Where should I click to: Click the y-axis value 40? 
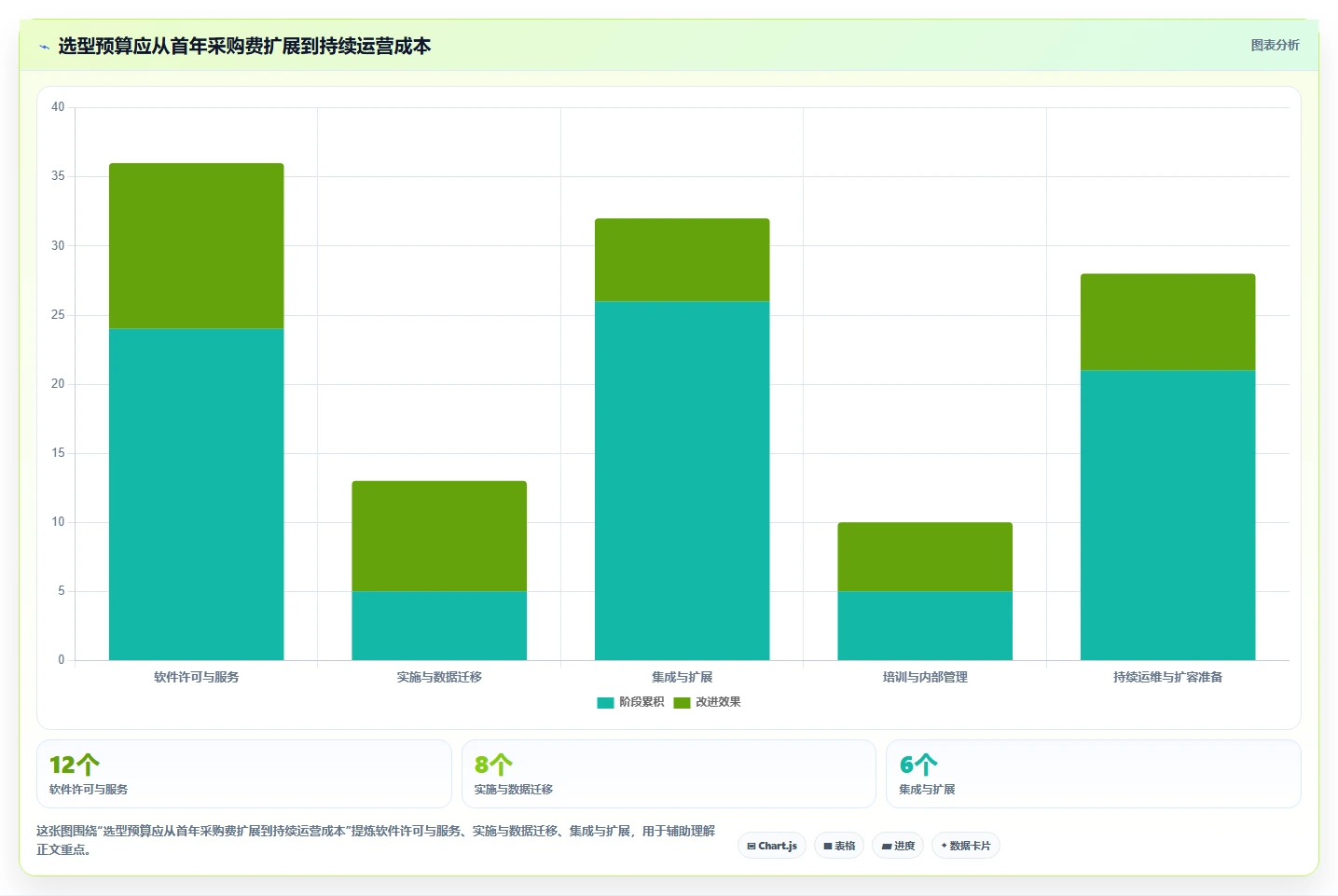[x=58, y=107]
